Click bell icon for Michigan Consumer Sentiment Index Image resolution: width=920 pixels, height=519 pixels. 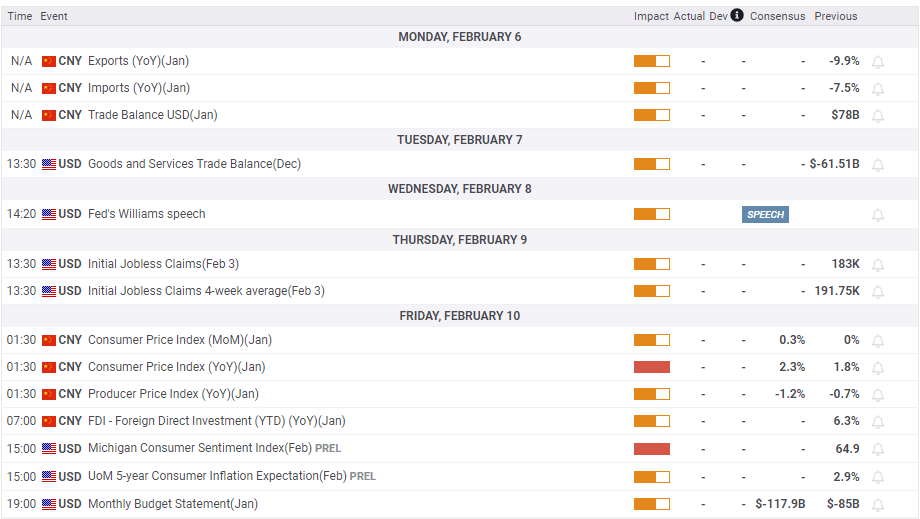pyautogui.click(x=878, y=450)
